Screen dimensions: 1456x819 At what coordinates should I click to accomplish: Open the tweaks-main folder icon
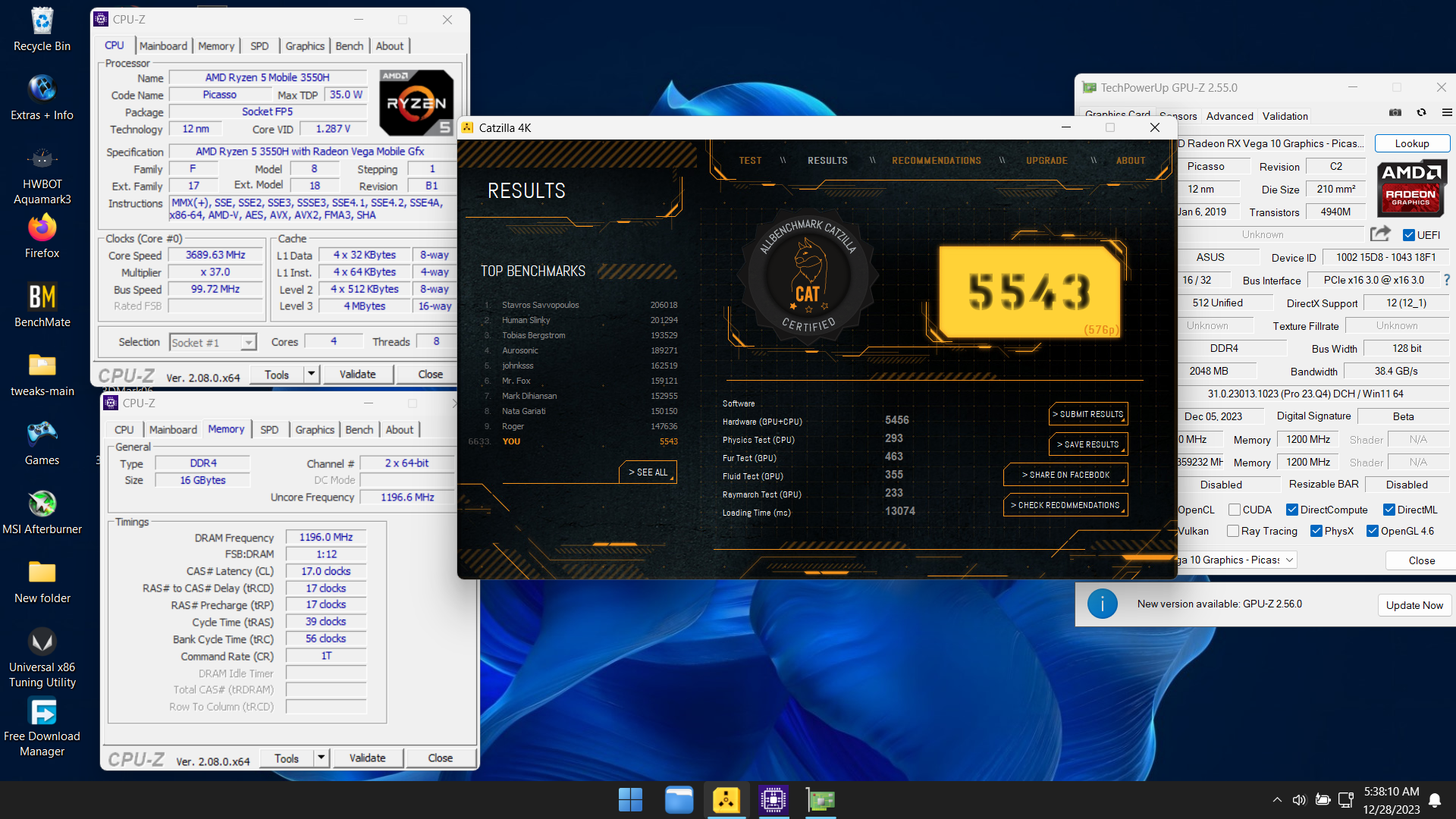[x=42, y=375]
